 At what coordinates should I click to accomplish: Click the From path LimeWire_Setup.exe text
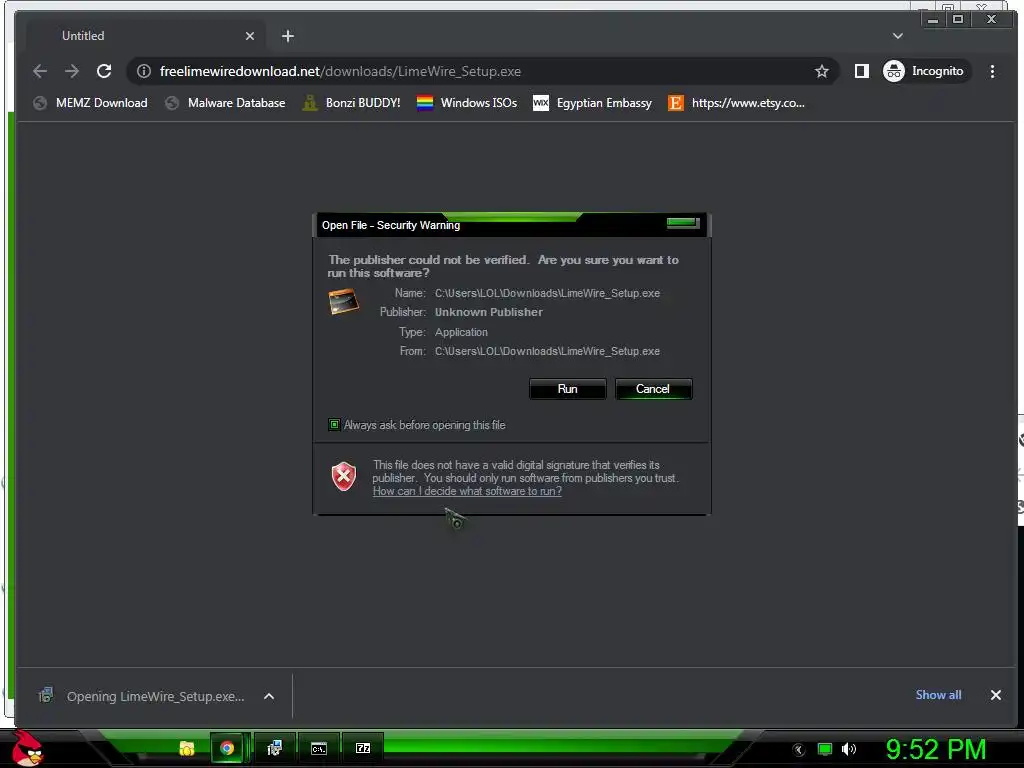click(547, 351)
